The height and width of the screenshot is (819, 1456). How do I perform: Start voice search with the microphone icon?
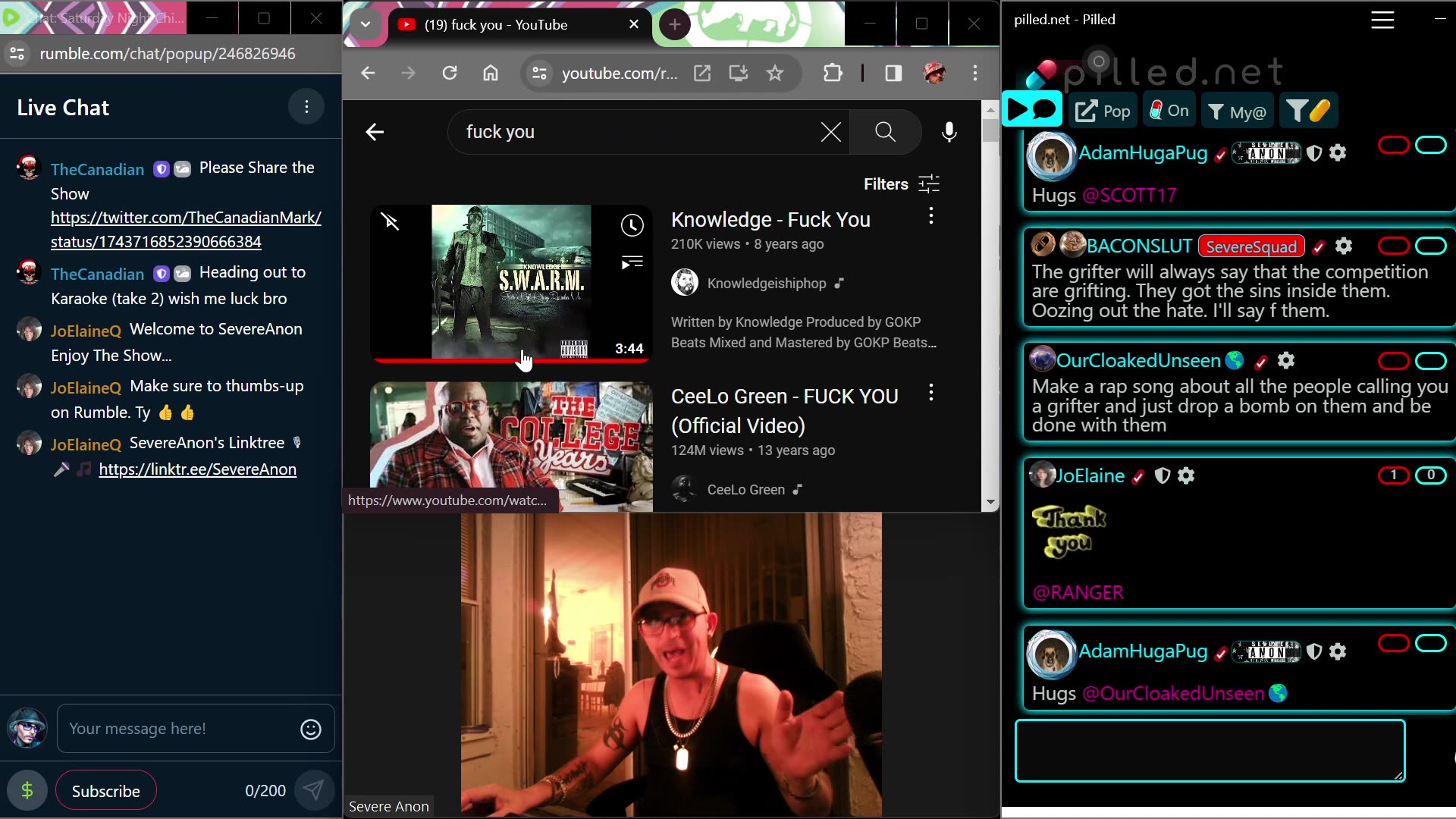pyautogui.click(x=949, y=132)
